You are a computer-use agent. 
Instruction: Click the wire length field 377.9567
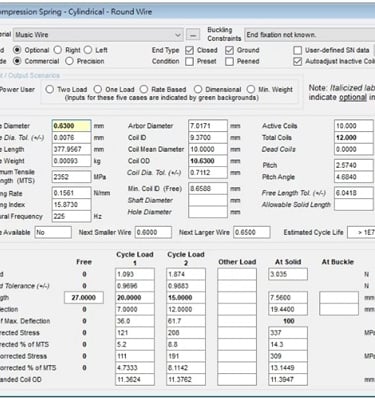[x=71, y=149]
